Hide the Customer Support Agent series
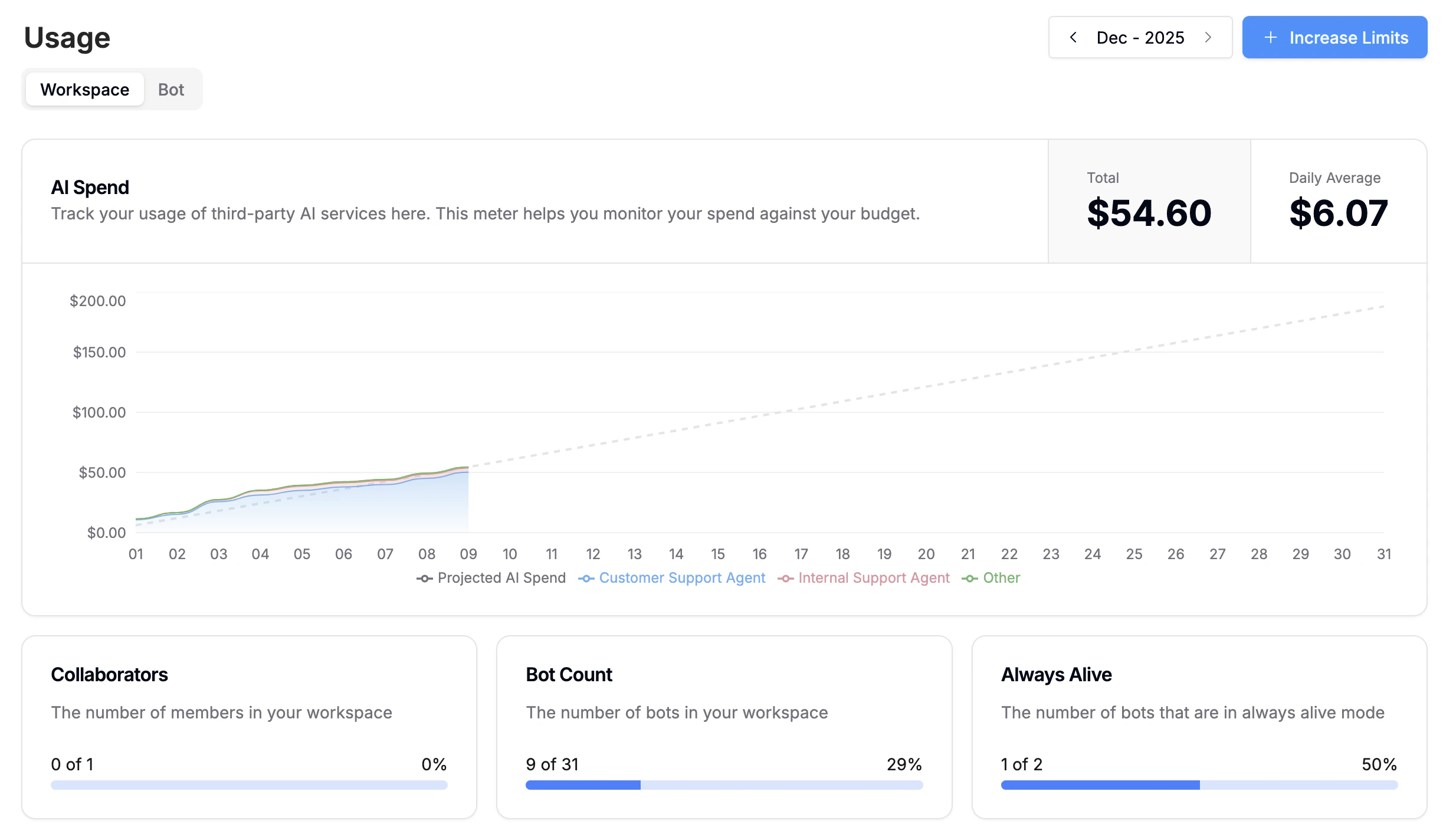The width and height of the screenshot is (1456, 834). point(682,578)
